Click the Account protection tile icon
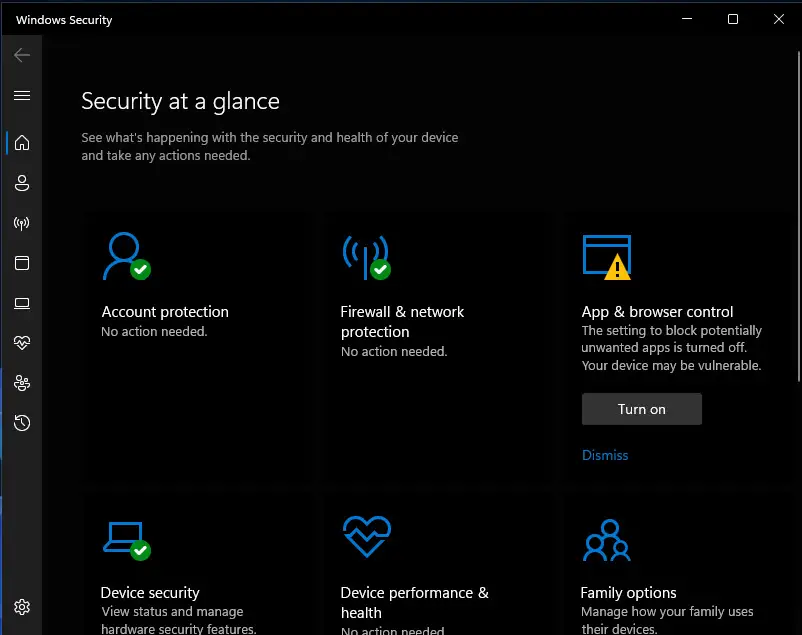 pos(126,256)
